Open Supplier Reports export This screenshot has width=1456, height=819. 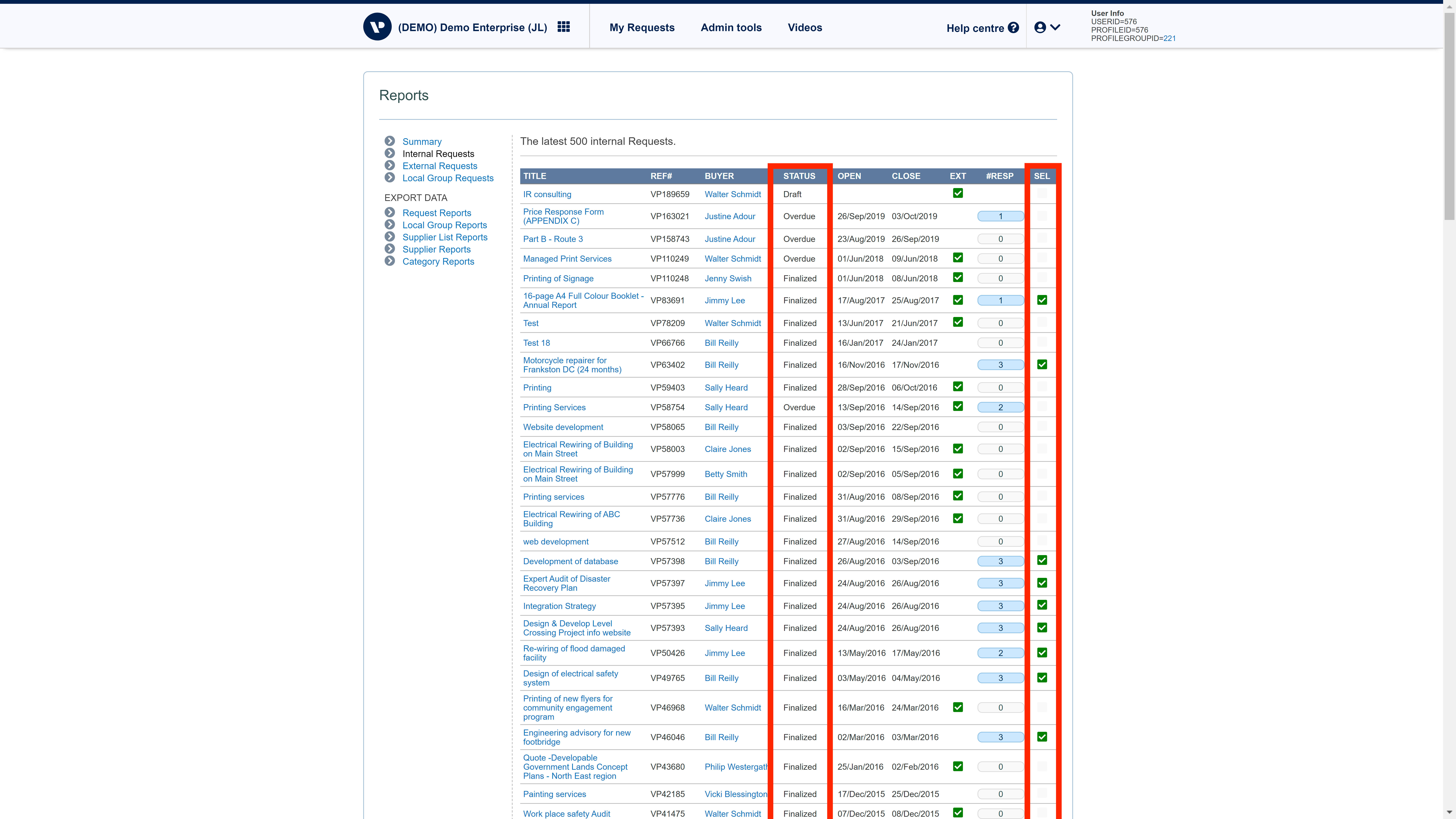(x=436, y=249)
